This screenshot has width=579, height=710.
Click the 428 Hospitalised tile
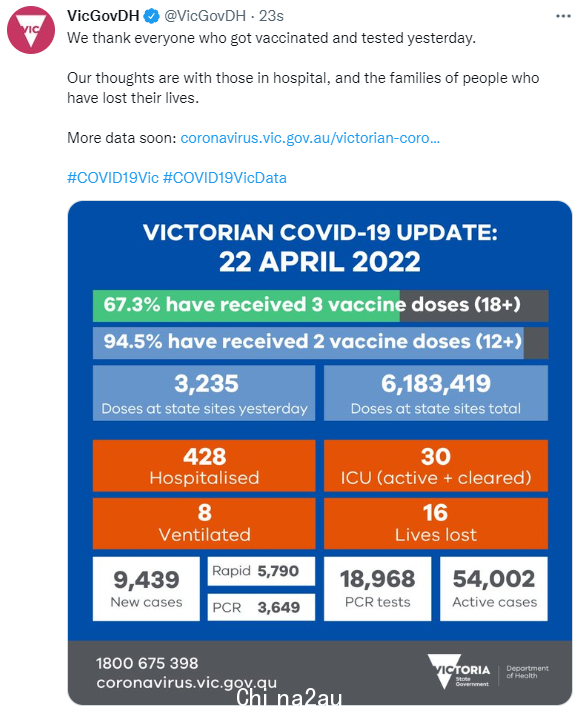coord(204,465)
